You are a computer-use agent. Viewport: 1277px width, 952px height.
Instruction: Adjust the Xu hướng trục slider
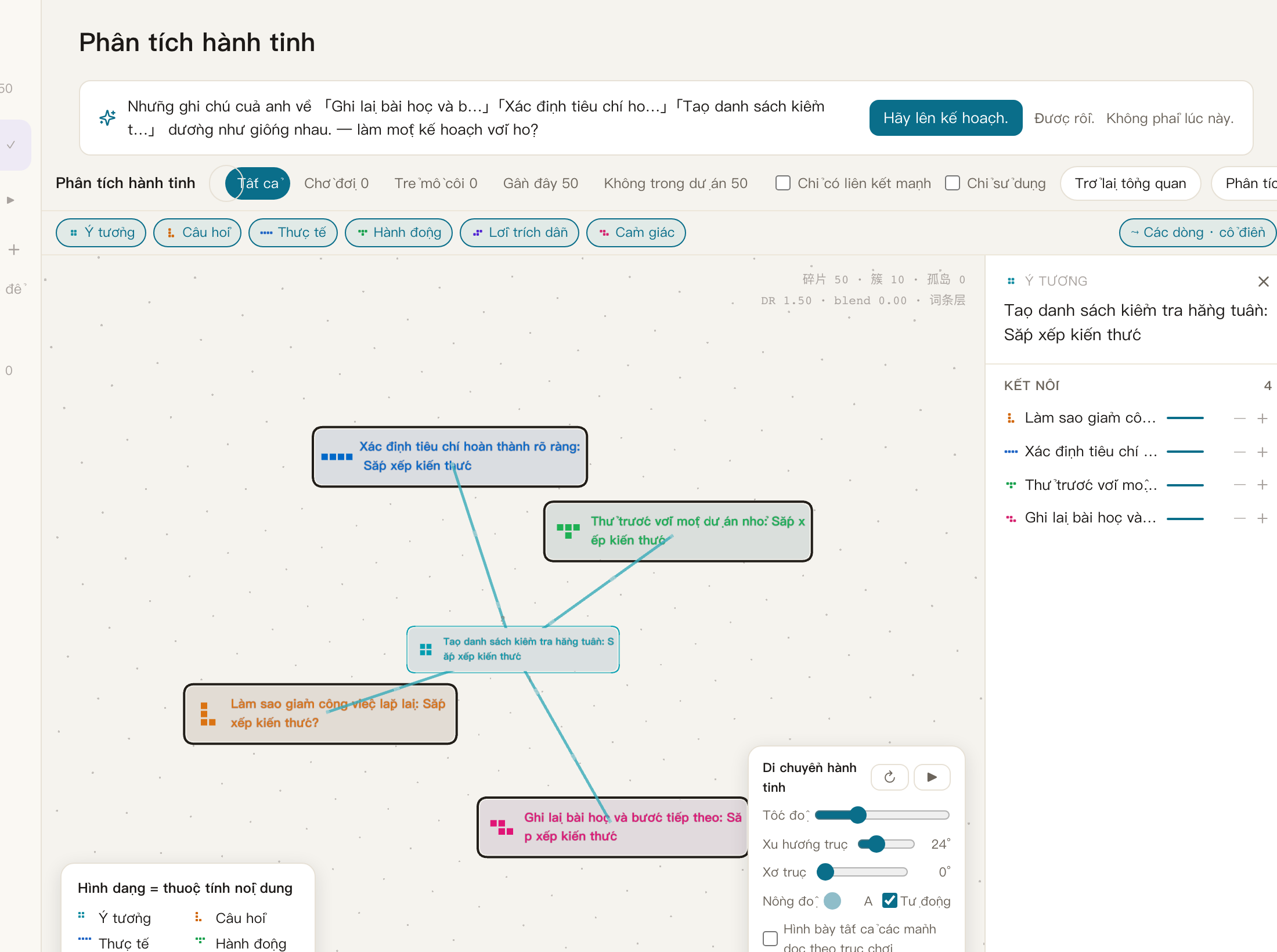[x=886, y=843]
